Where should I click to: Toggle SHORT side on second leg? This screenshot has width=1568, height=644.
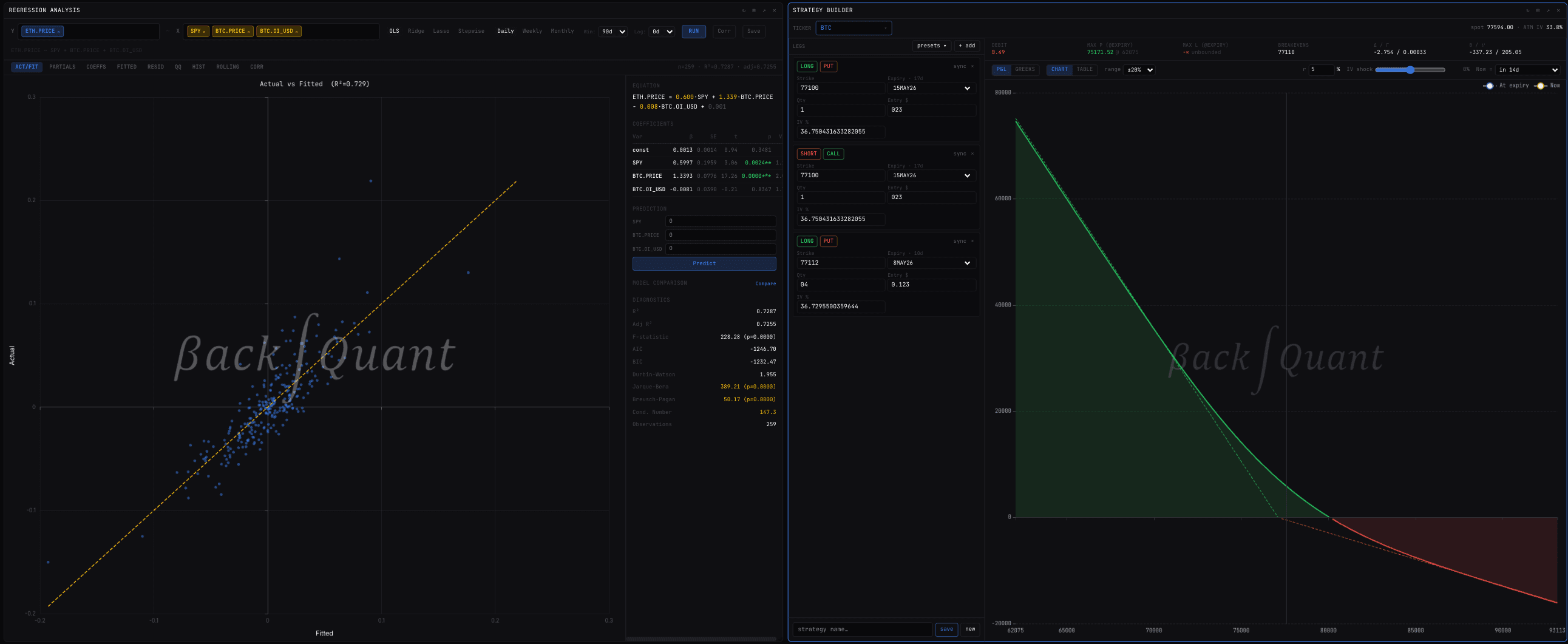[x=809, y=154]
